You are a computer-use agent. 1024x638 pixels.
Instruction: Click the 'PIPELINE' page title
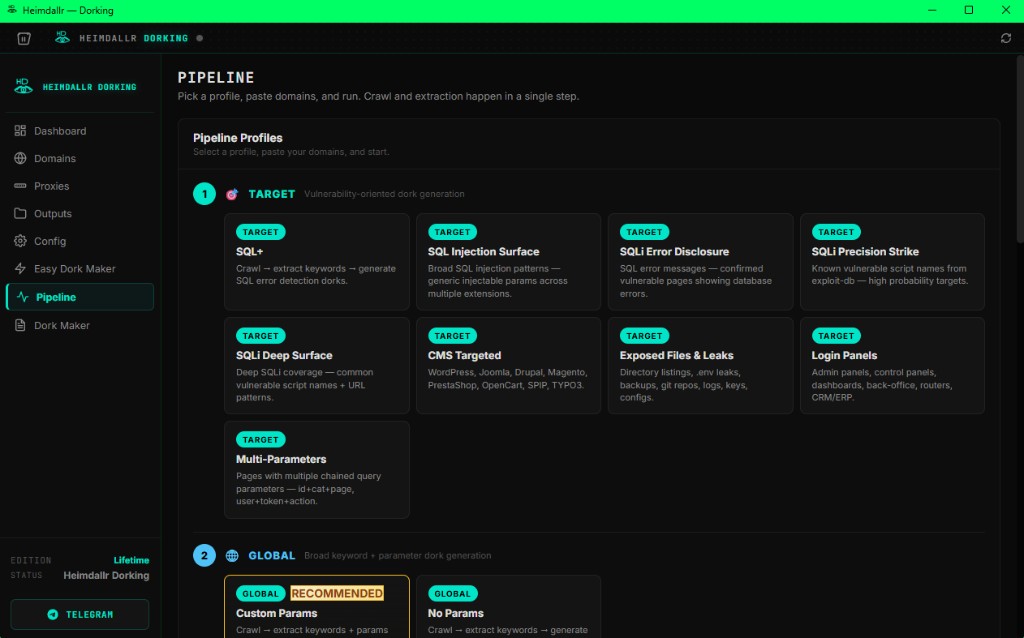click(x=216, y=78)
